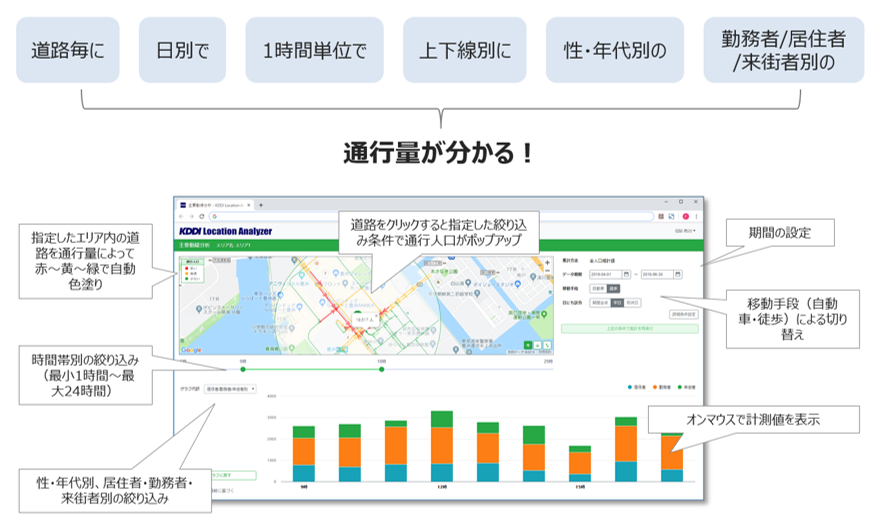Click the download arrow icon on map corner
This screenshot has height=532, width=886.
pos(538,345)
